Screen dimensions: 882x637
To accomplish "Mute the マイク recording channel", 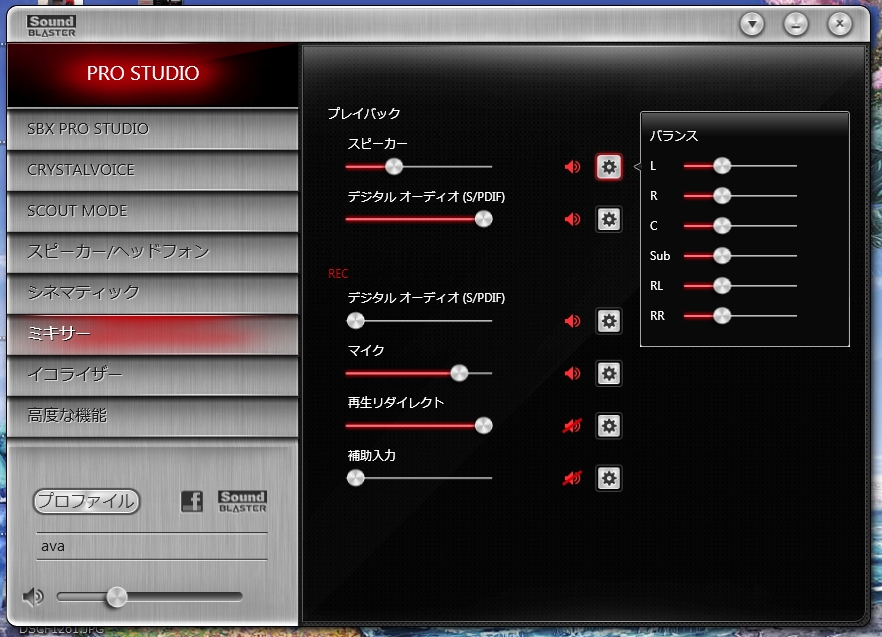I will (572, 373).
